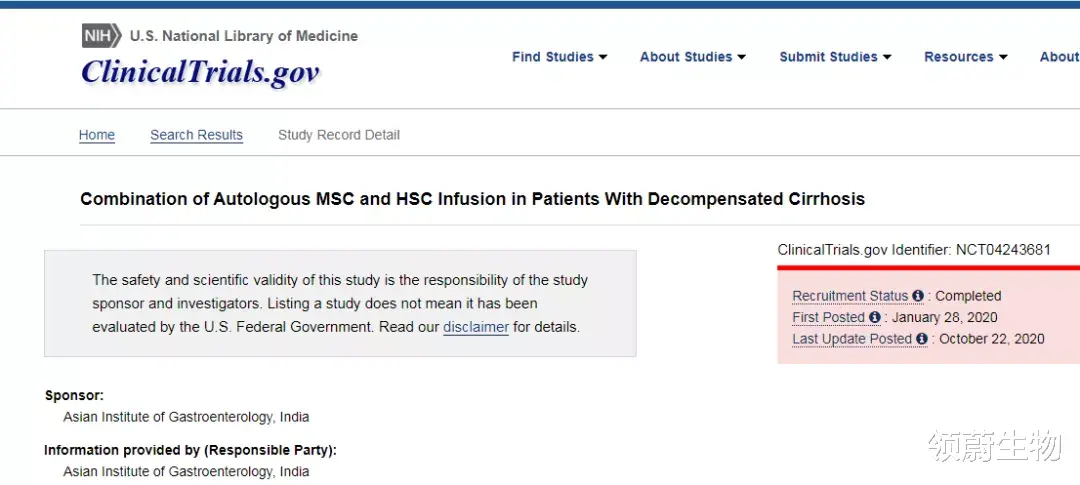The height and width of the screenshot is (485, 1080).
Task: Click the ClinicalTrials.gov site logo
Action: pyautogui.click(x=200, y=72)
